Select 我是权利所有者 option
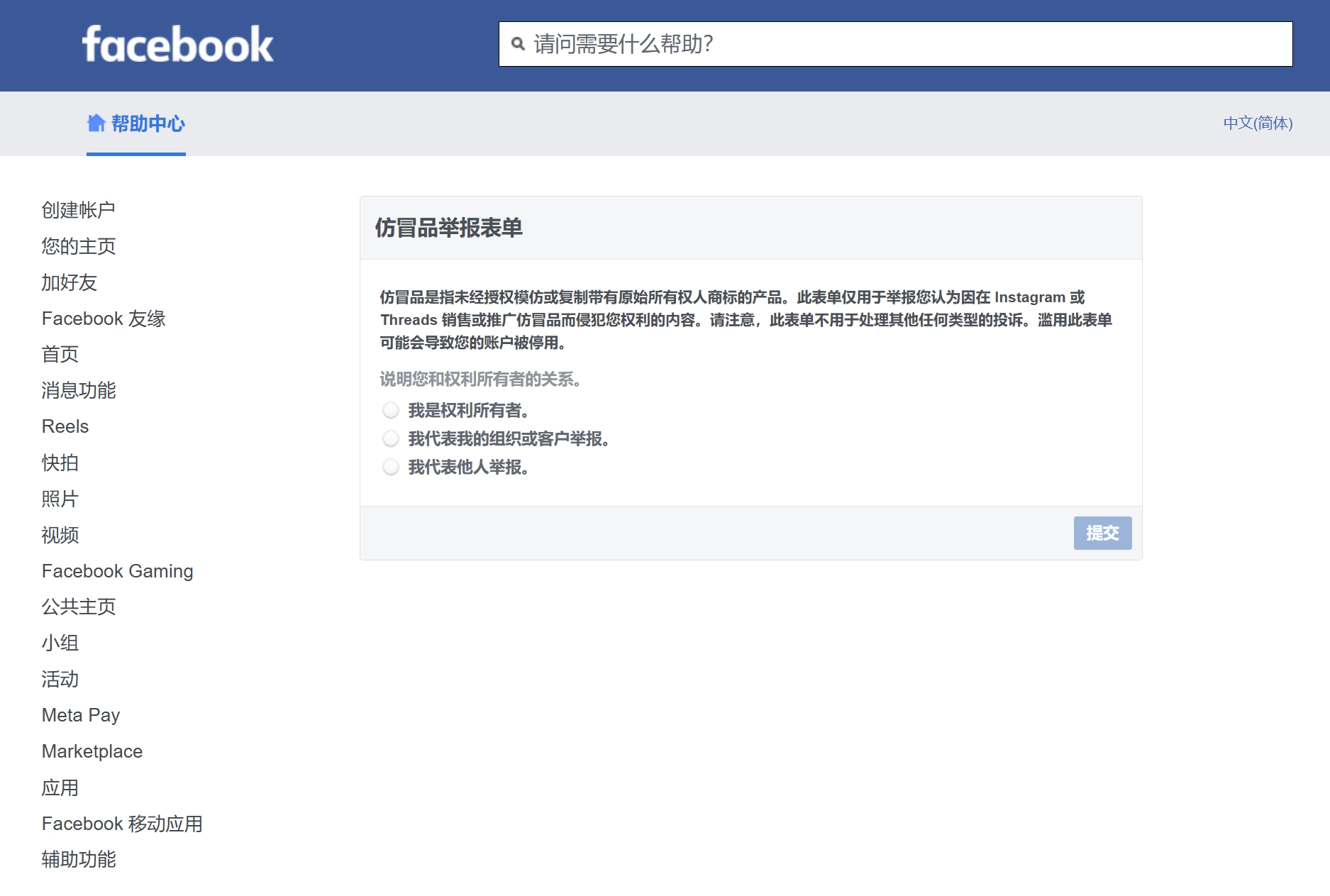Image resolution: width=1330 pixels, height=896 pixels. pyautogui.click(x=391, y=410)
